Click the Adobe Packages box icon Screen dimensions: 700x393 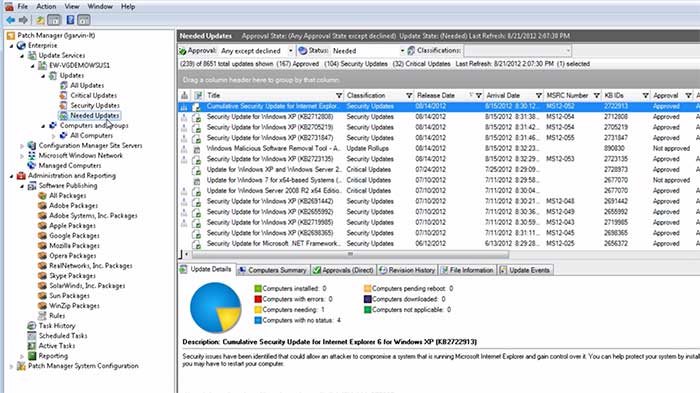coord(42,205)
